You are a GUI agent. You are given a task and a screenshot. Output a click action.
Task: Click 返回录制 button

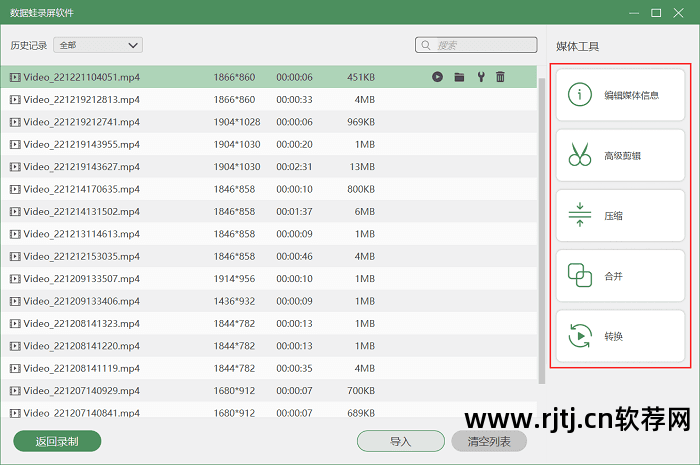tap(57, 441)
